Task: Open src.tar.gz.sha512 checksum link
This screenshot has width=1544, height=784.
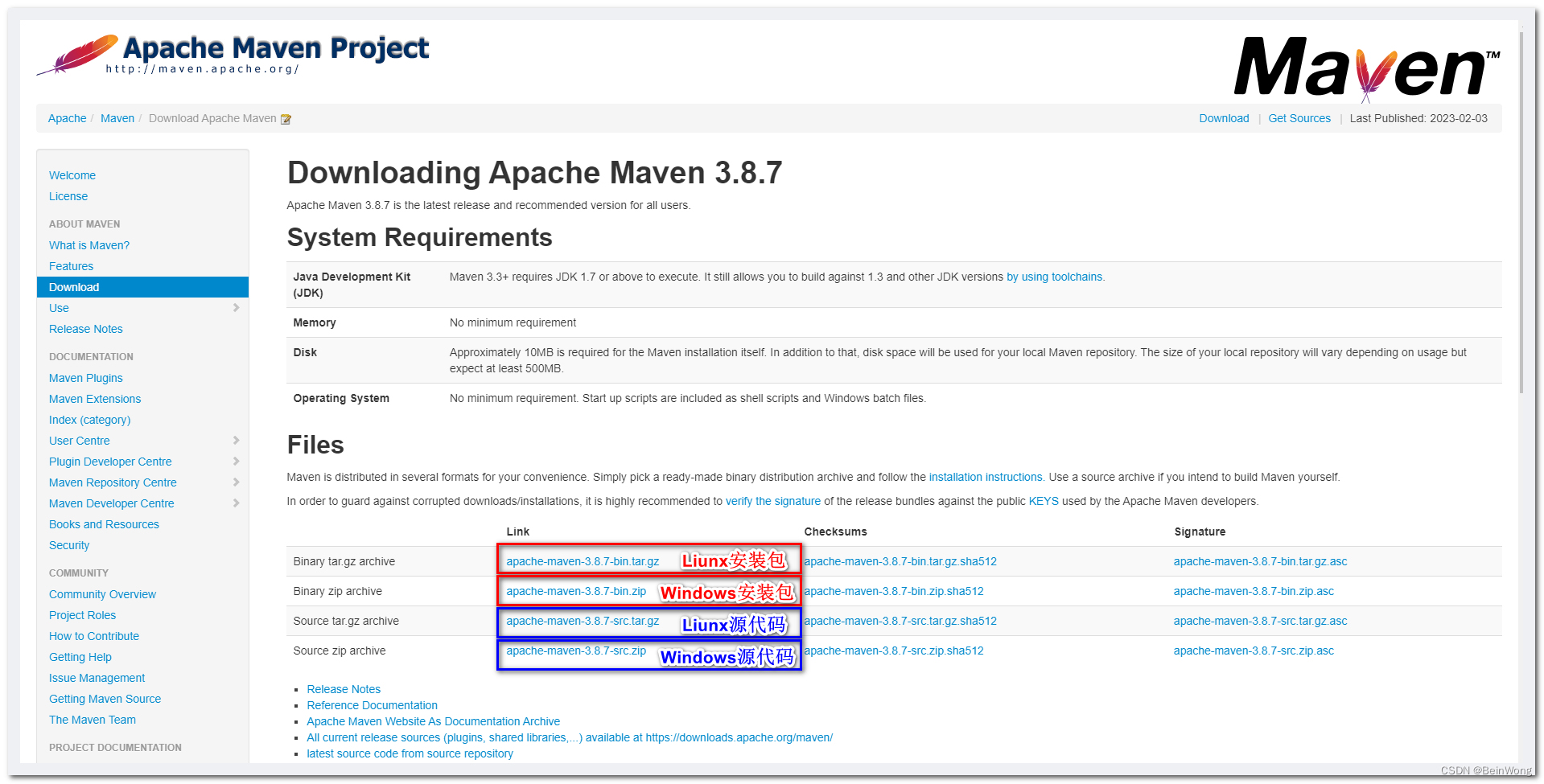Action: tap(900, 621)
